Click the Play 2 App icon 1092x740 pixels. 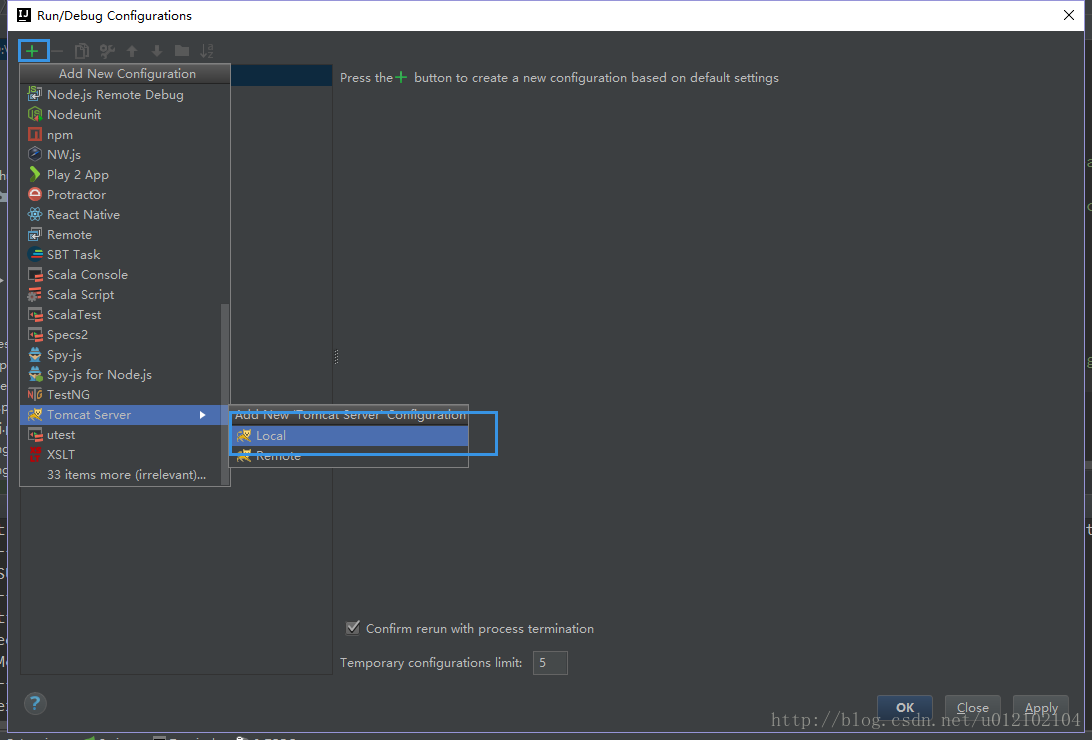(35, 174)
